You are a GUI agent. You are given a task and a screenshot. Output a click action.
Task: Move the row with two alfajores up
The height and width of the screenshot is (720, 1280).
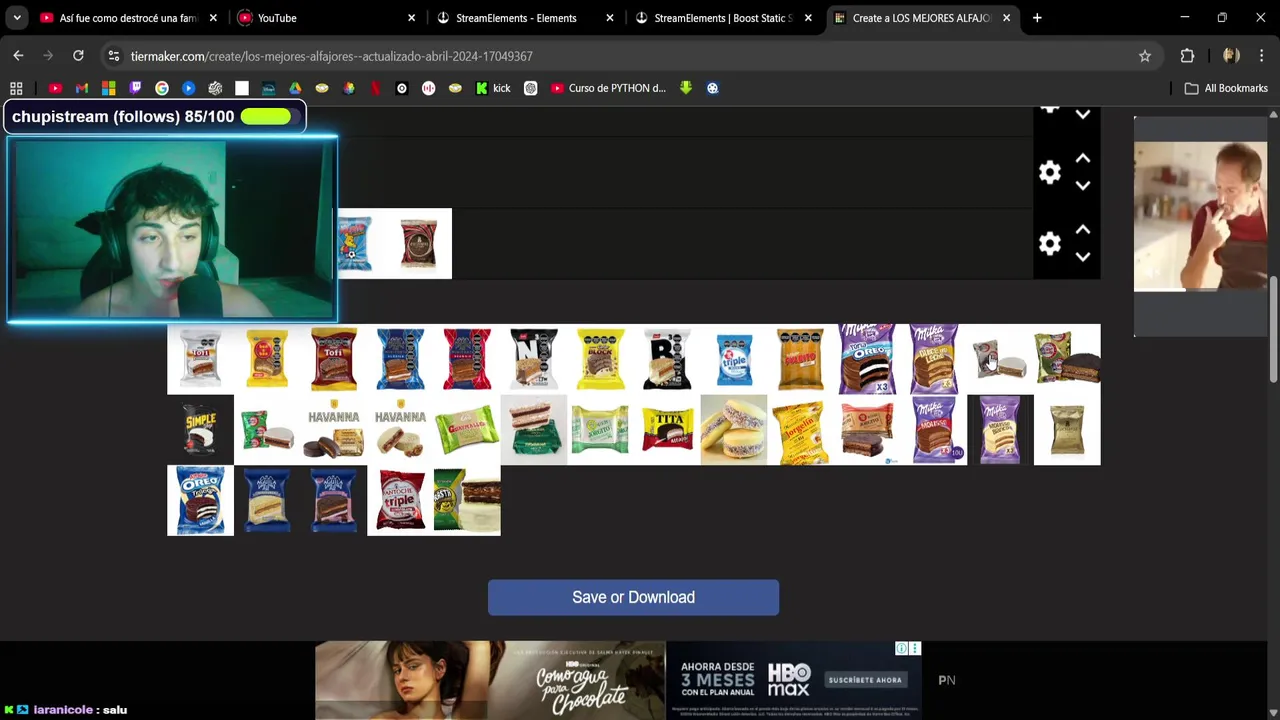1083,229
